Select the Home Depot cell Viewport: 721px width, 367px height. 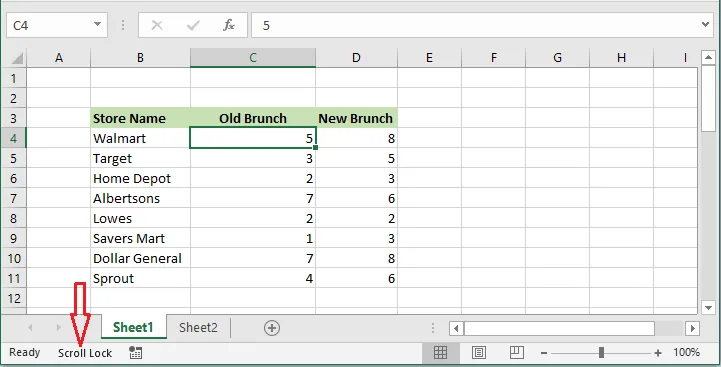[x=140, y=178]
